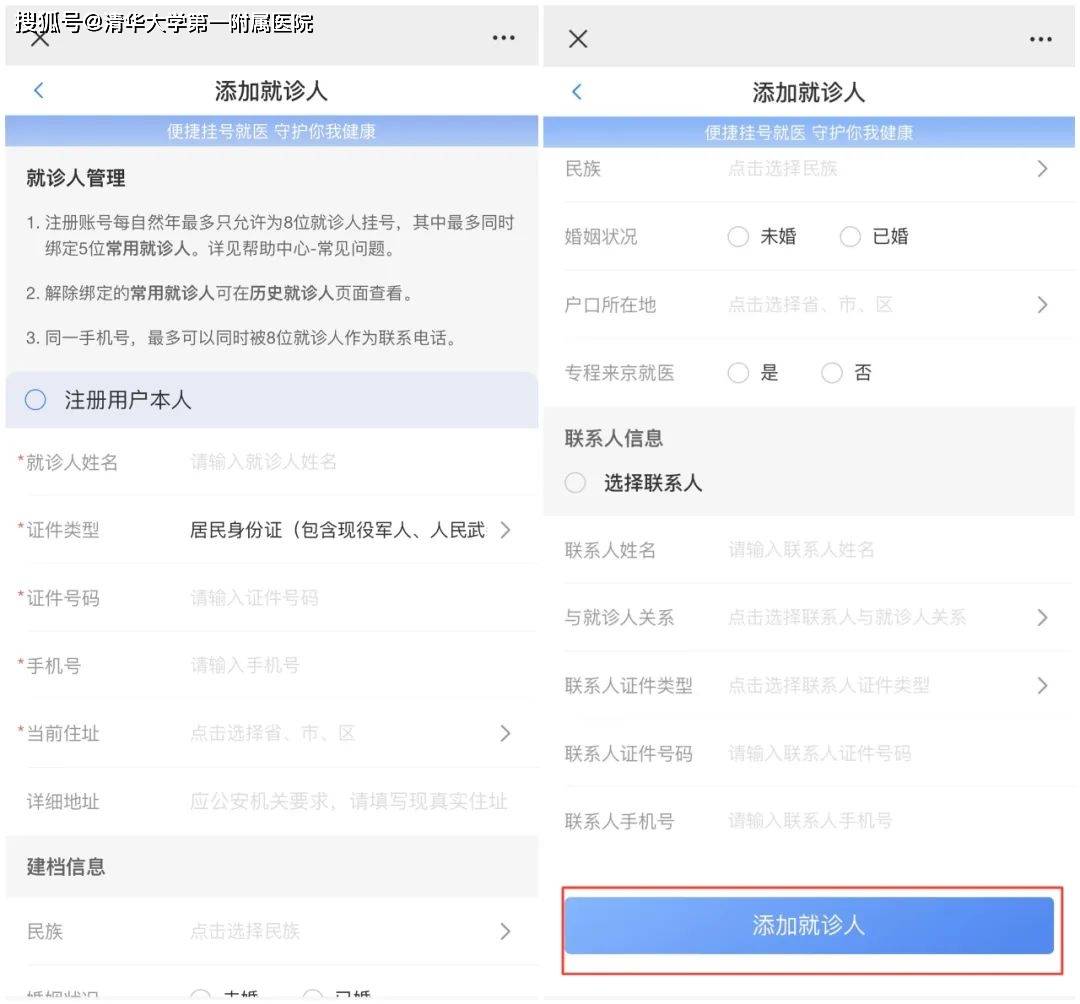Choose 否 for 专程来京就医
The width and height of the screenshot is (1080, 1004).
(832, 373)
